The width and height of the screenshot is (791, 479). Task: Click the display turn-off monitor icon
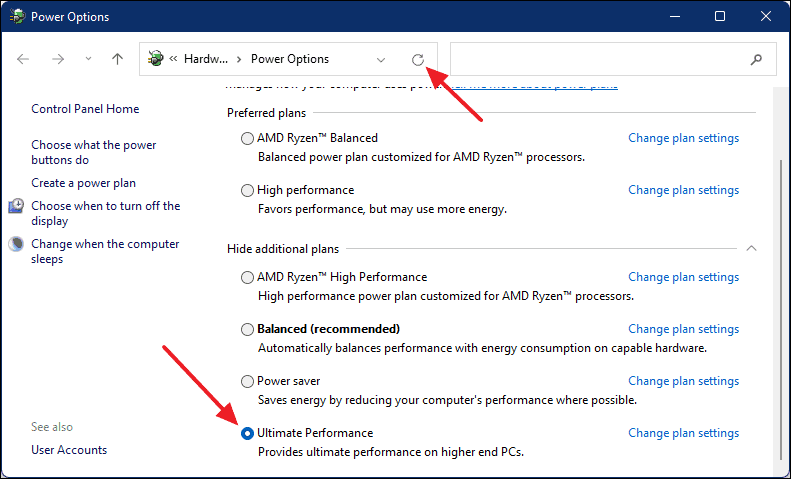point(16,206)
